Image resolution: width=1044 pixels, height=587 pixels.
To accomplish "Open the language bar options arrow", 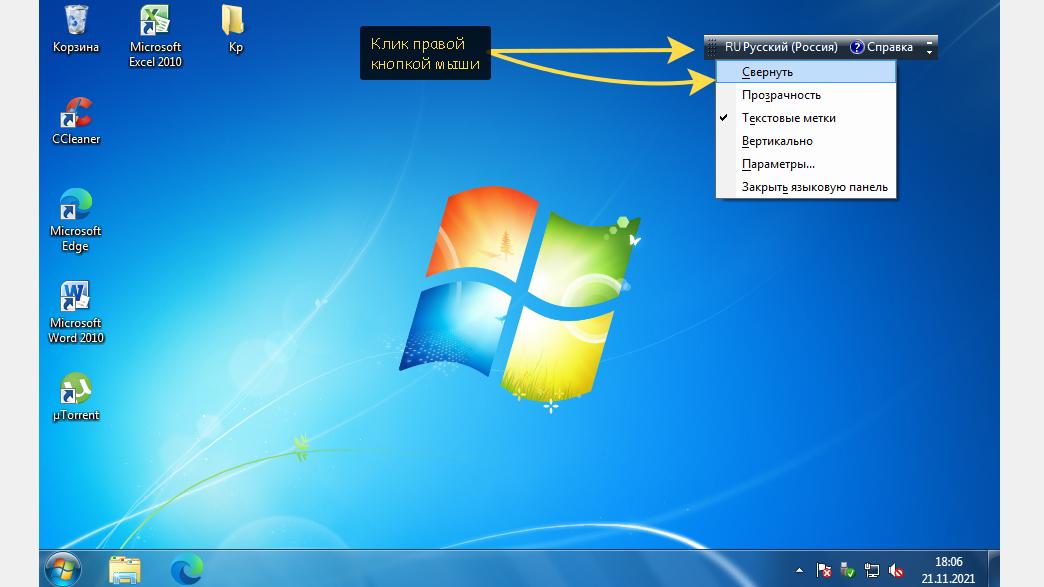I will point(929,52).
